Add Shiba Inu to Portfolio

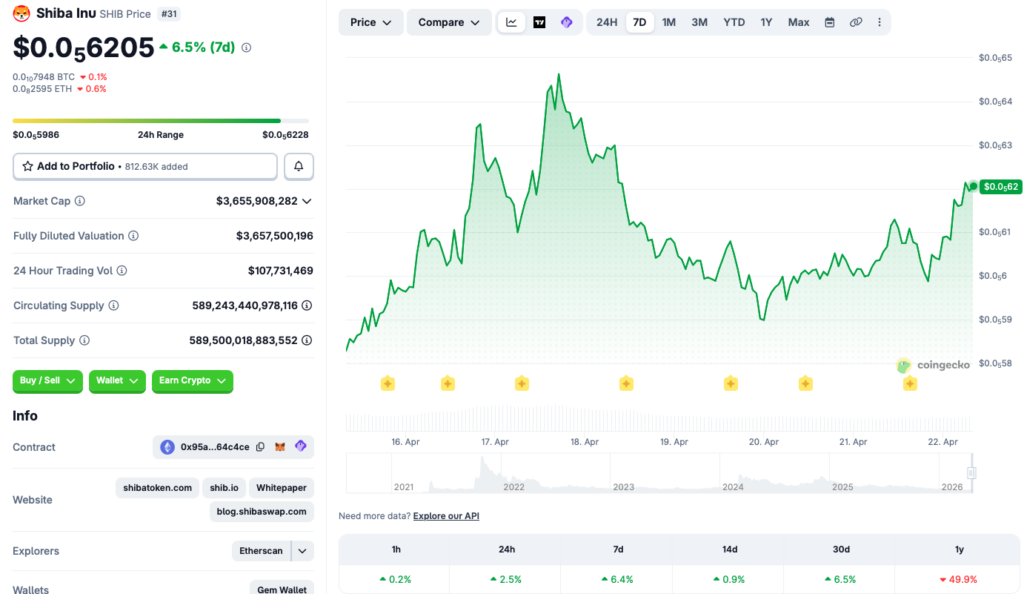[145, 166]
